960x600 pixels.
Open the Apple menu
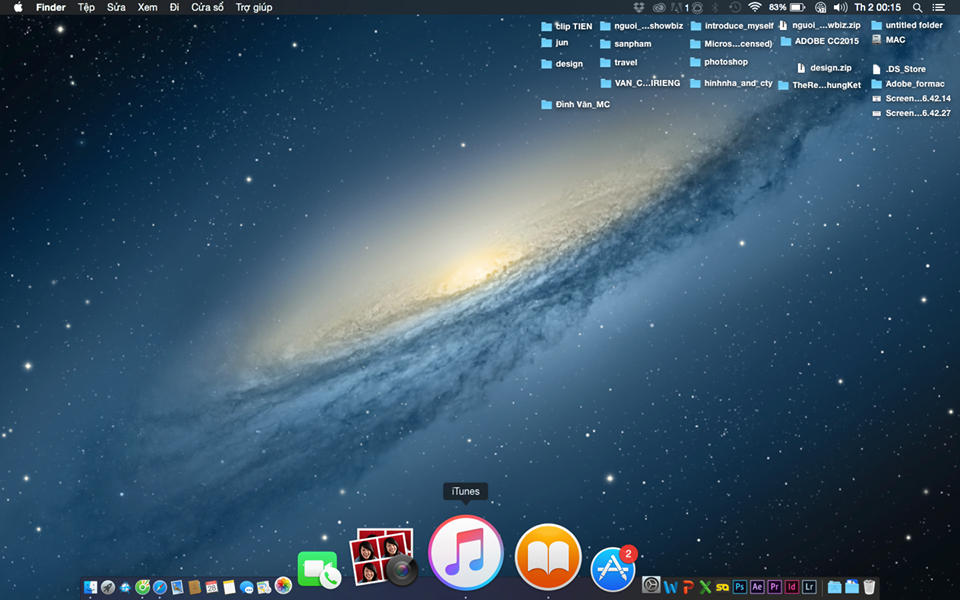click(17, 7)
